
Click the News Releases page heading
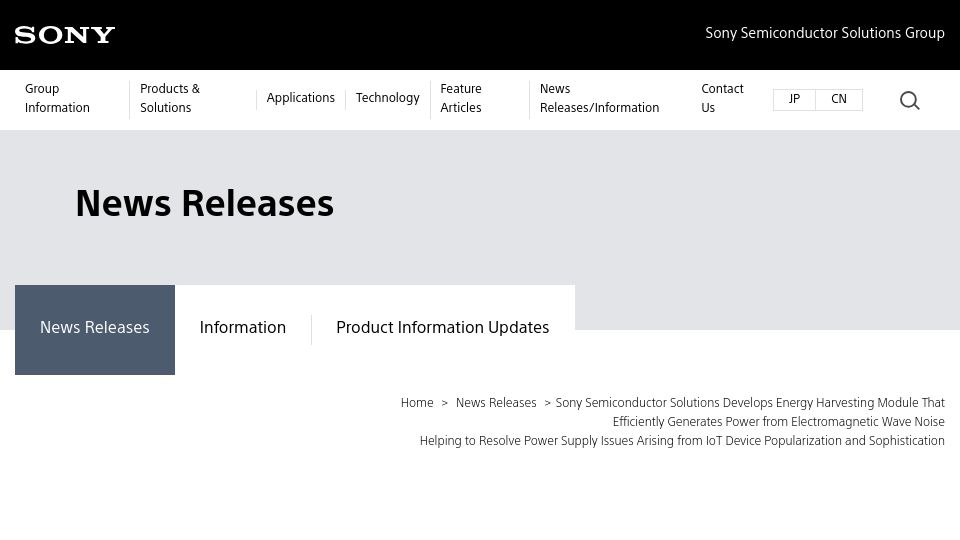[x=204, y=203]
